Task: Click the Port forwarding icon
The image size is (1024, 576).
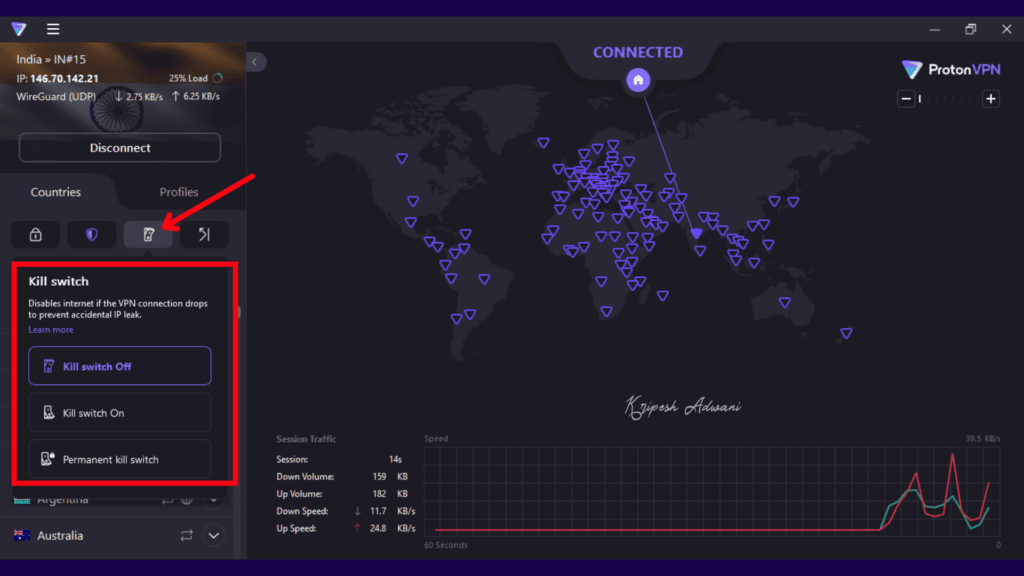Action: (203, 233)
